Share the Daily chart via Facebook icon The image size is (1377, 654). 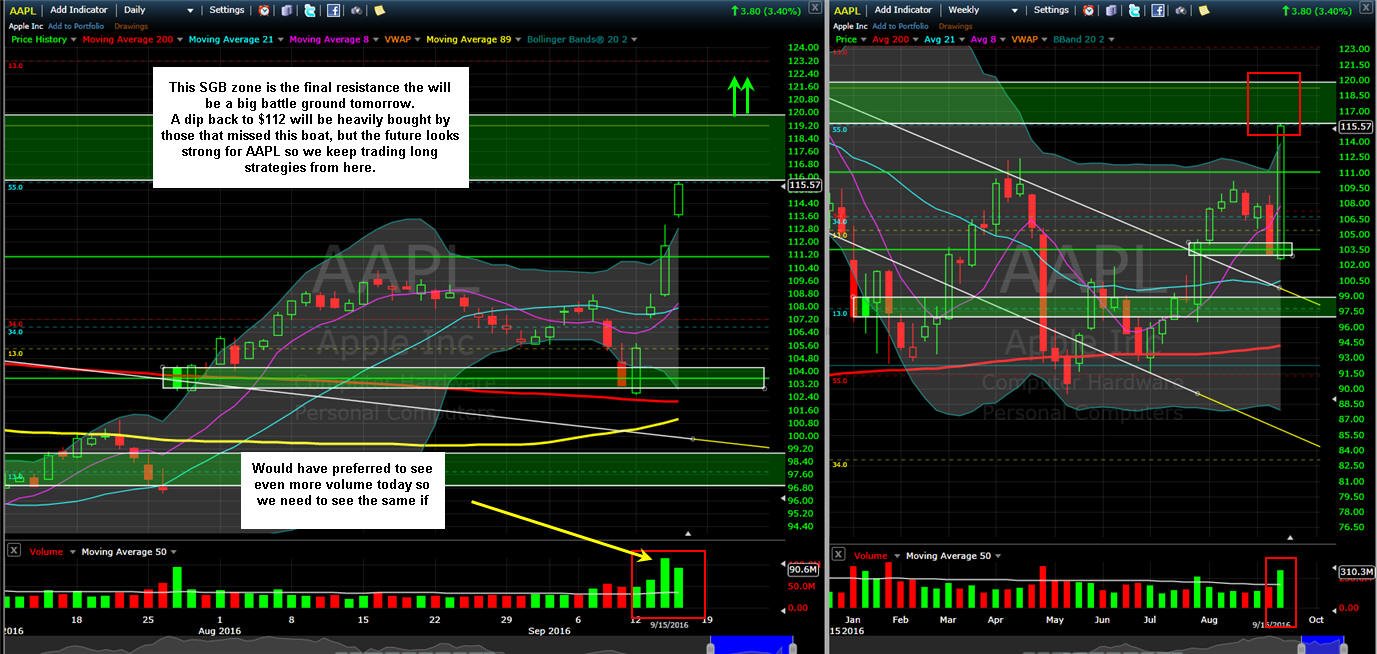click(333, 10)
